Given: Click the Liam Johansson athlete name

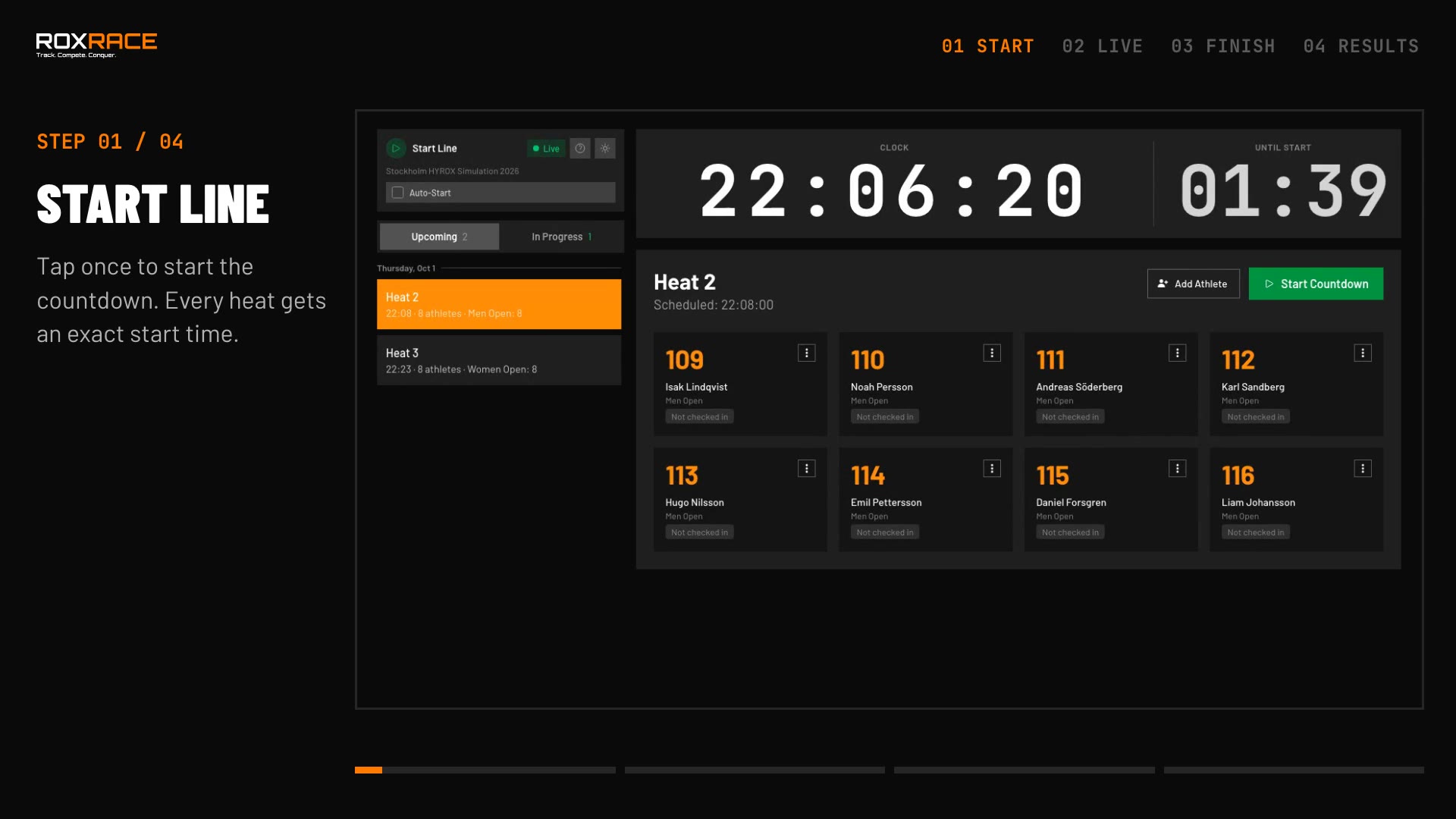Looking at the screenshot, I should 1258,503.
